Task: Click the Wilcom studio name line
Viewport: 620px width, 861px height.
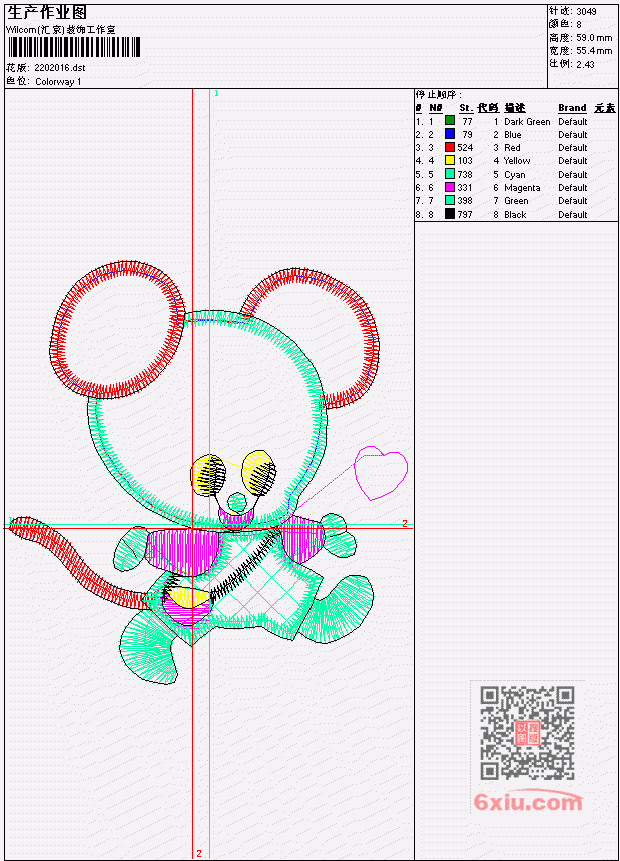Action: 60,30
